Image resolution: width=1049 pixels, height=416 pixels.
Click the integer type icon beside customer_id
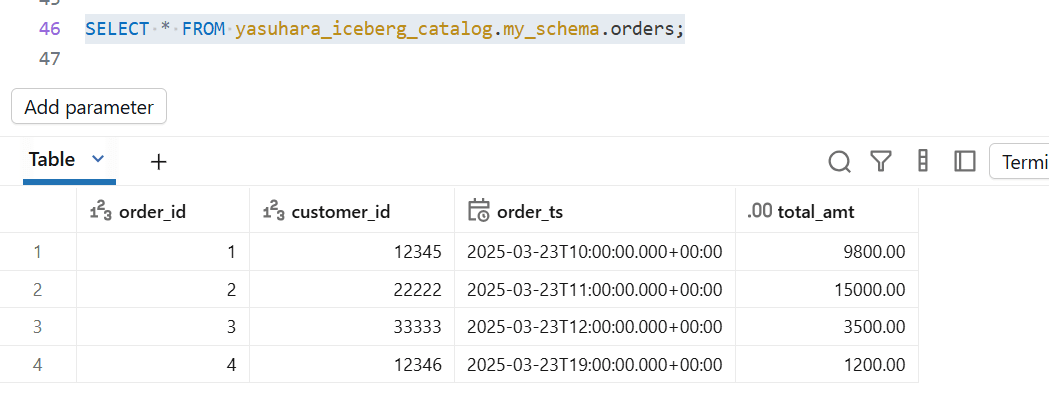point(273,211)
